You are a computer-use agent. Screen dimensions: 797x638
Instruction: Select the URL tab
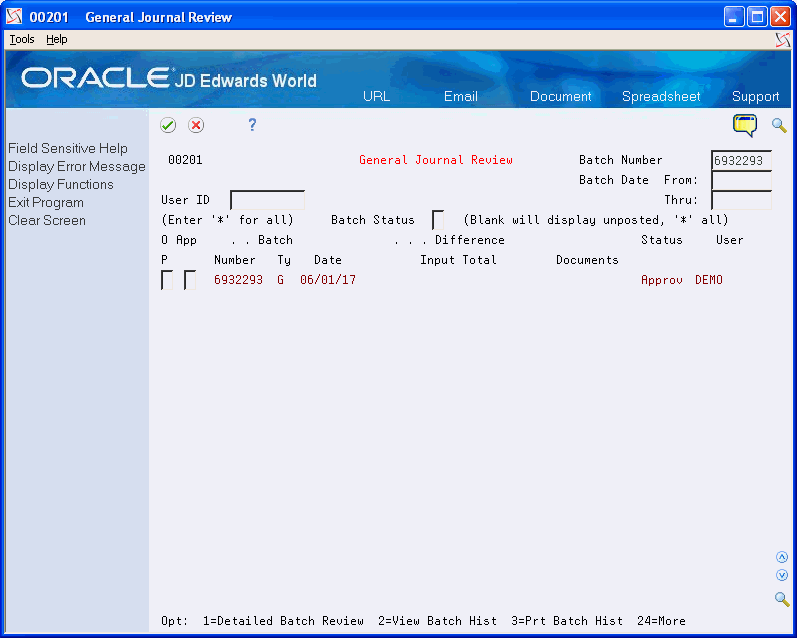(x=376, y=97)
